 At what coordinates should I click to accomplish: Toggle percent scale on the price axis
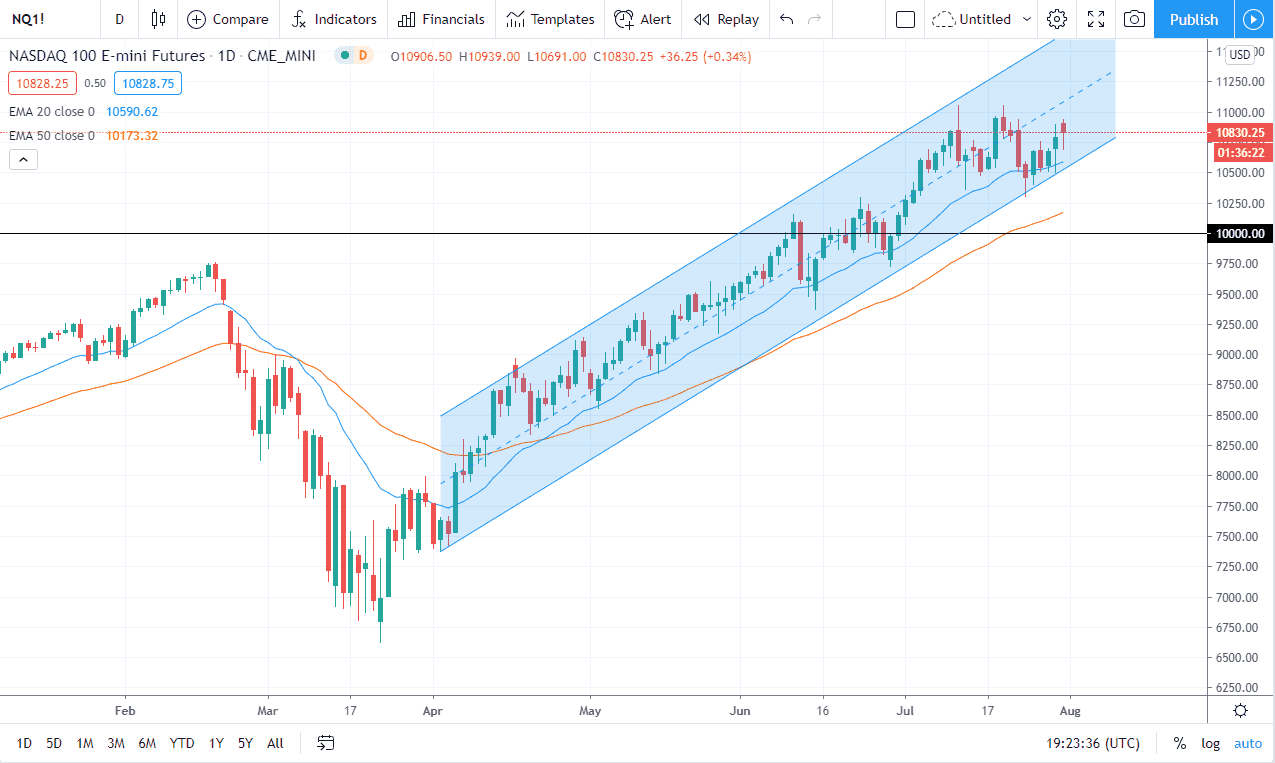1179,743
